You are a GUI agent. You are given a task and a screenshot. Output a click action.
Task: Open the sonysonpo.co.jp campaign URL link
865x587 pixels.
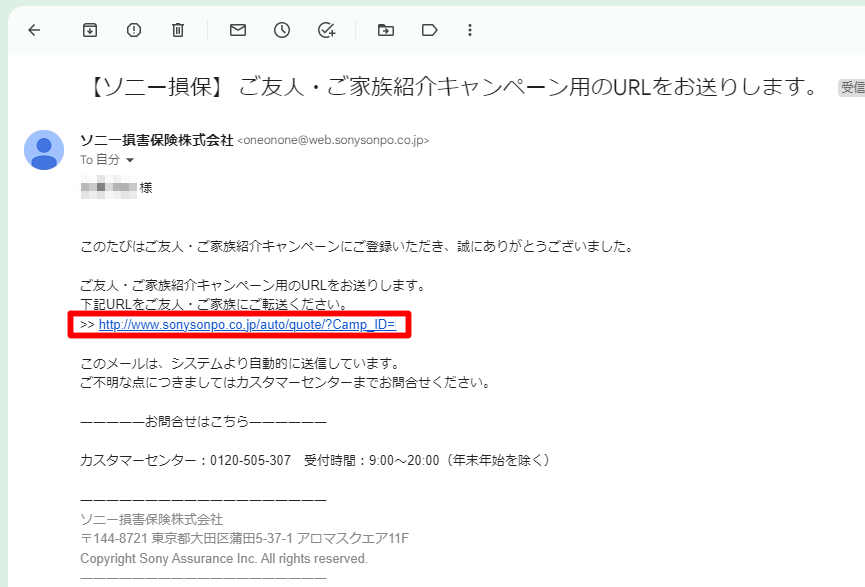pos(247,325)
